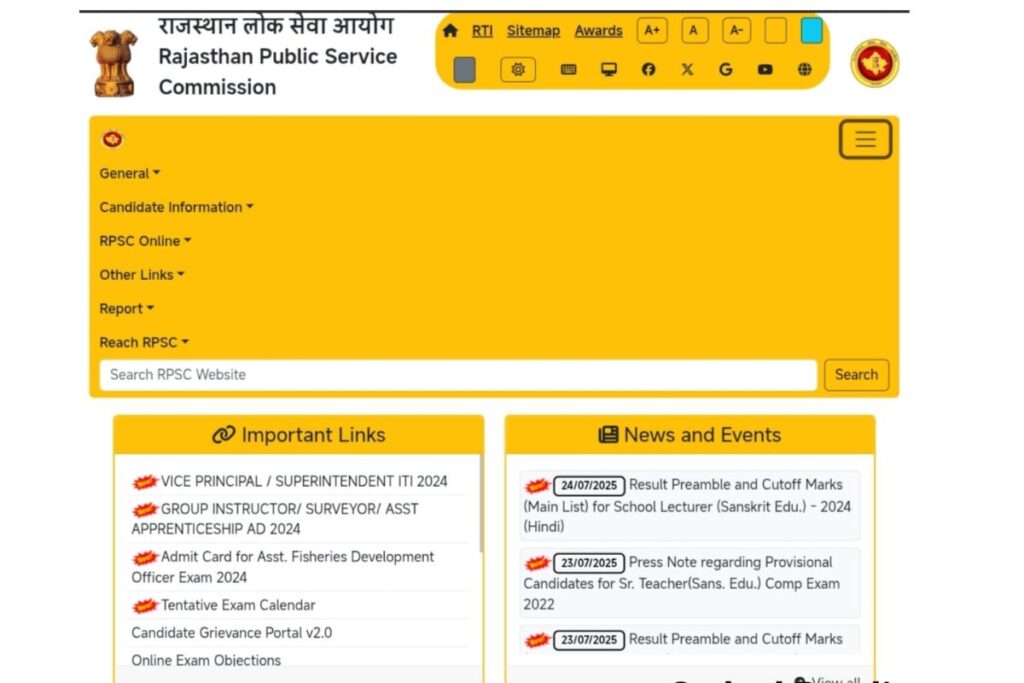Select the yellow color theme swatch
1024x683 pixels.
coord(775,31)
